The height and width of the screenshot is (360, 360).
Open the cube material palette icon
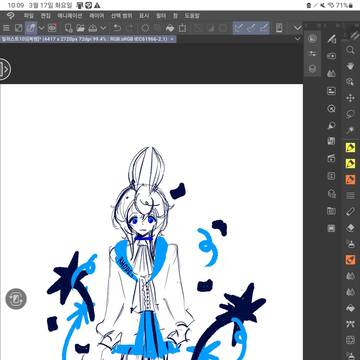tap(313, 69)
